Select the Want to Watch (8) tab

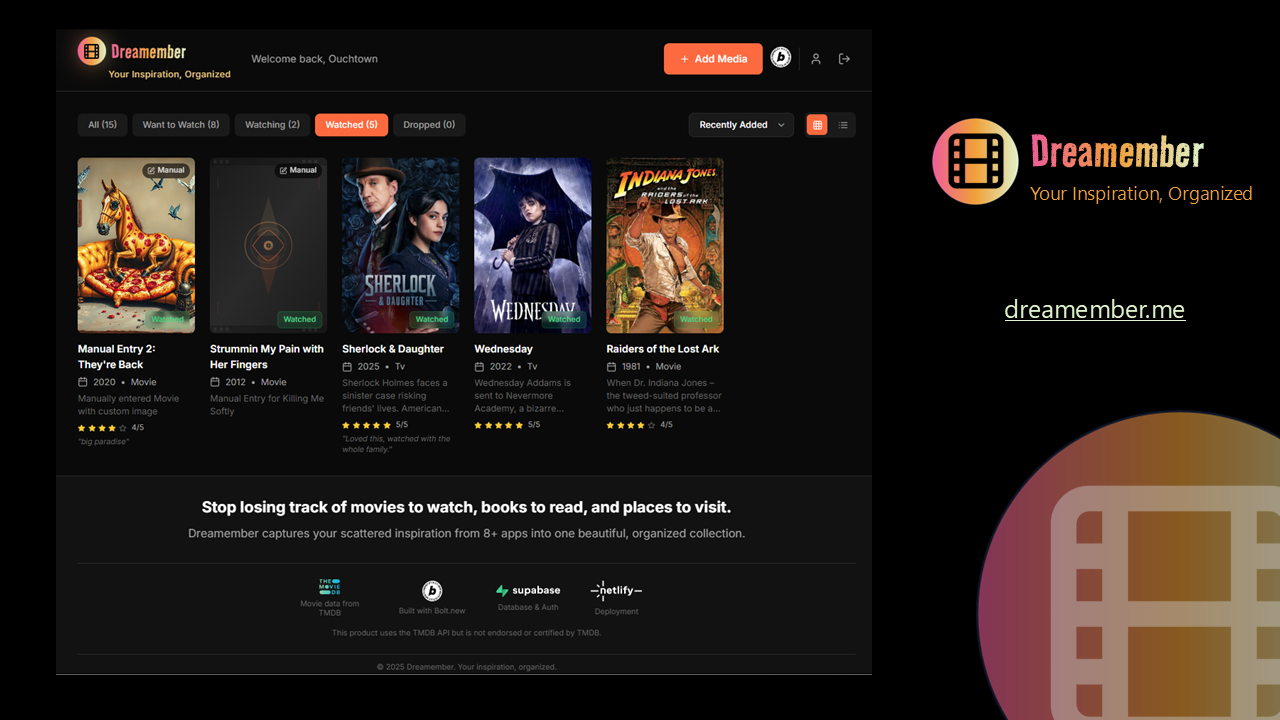click(181, 125)
